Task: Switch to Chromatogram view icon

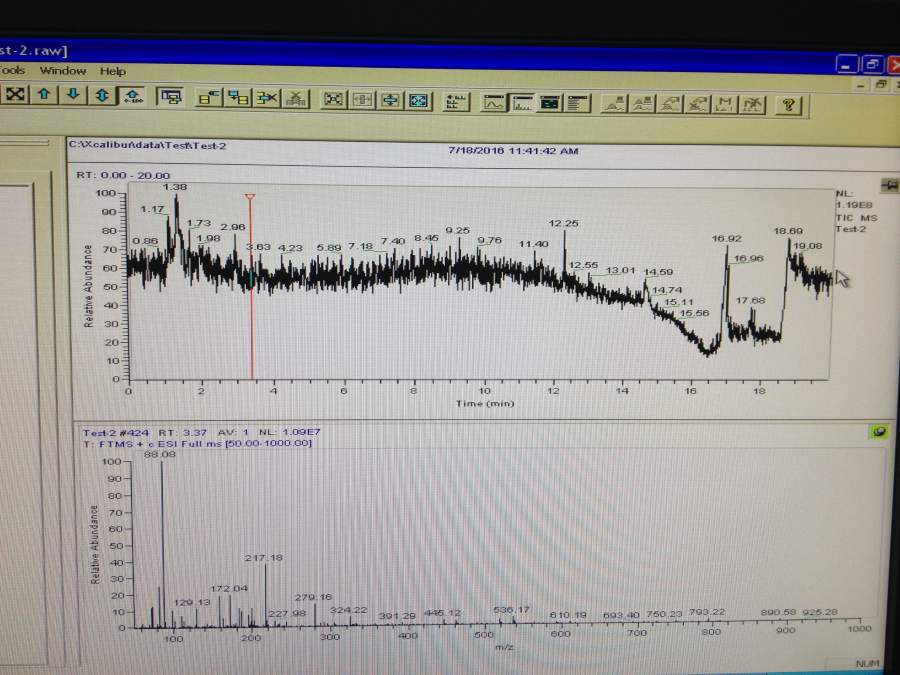Action: (x=494, y=103)
